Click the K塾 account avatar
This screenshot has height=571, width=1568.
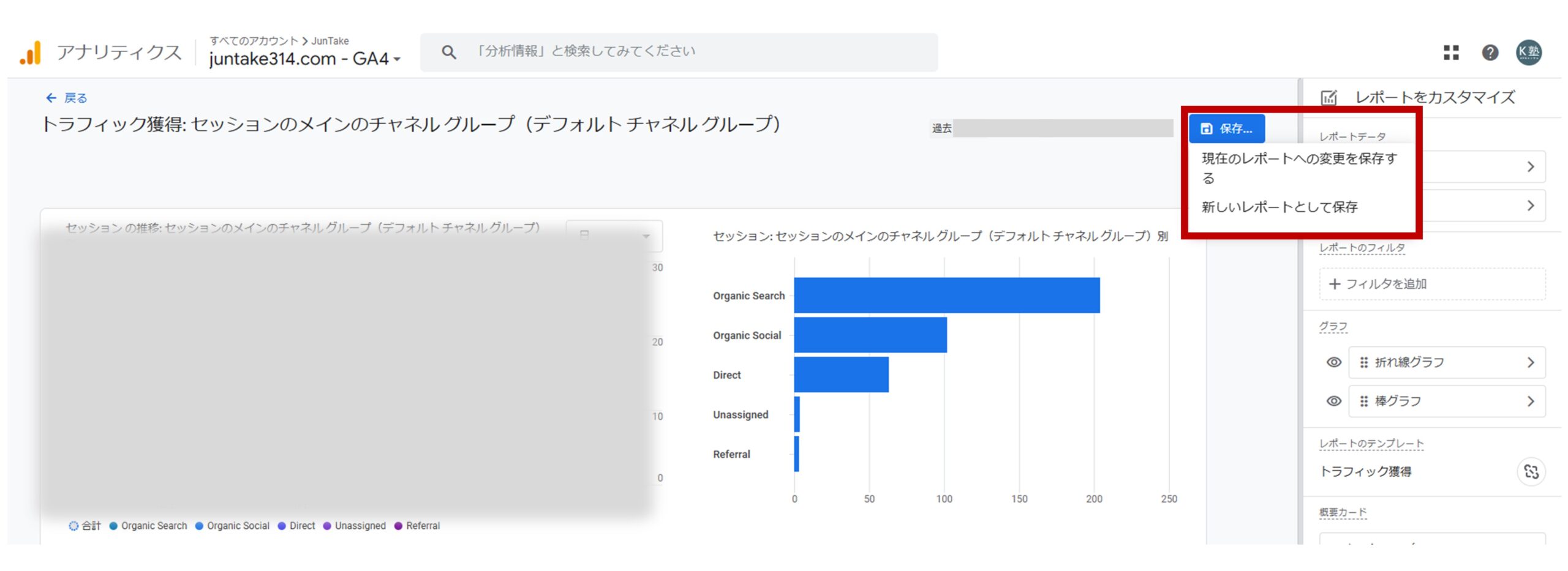pos(1529,53)
